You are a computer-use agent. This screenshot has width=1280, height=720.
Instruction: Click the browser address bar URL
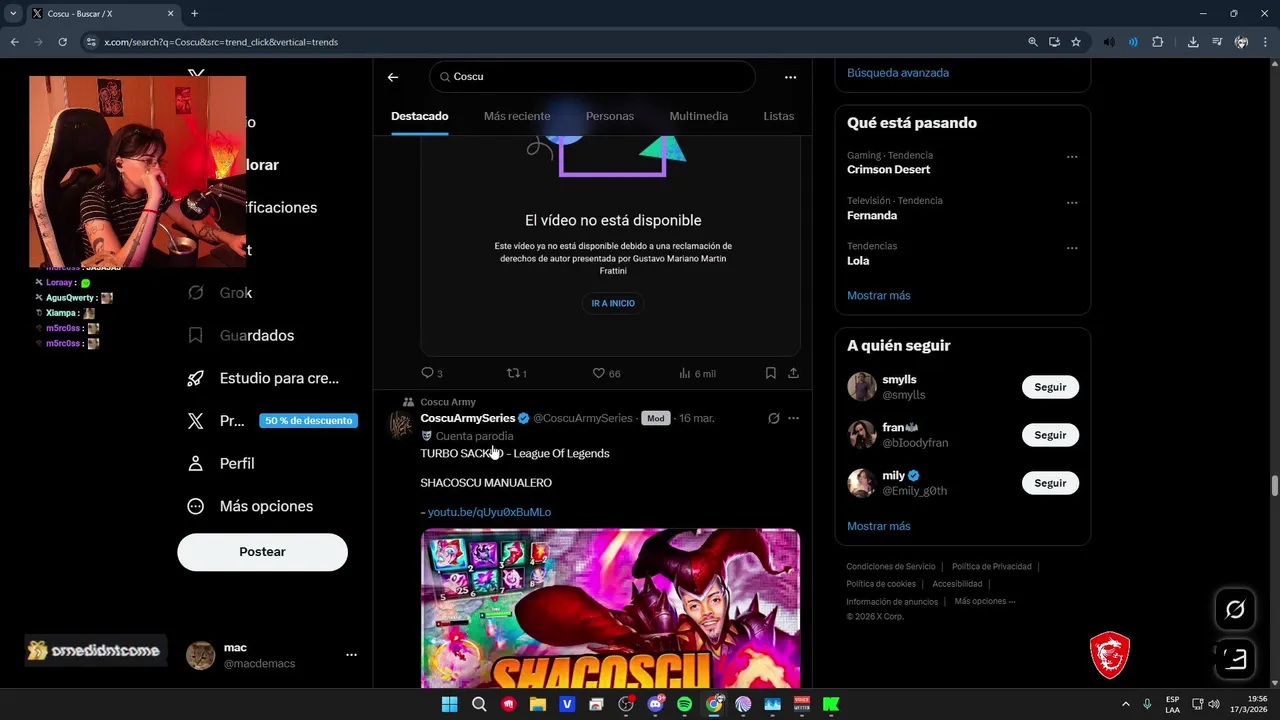tap(221, 42)
